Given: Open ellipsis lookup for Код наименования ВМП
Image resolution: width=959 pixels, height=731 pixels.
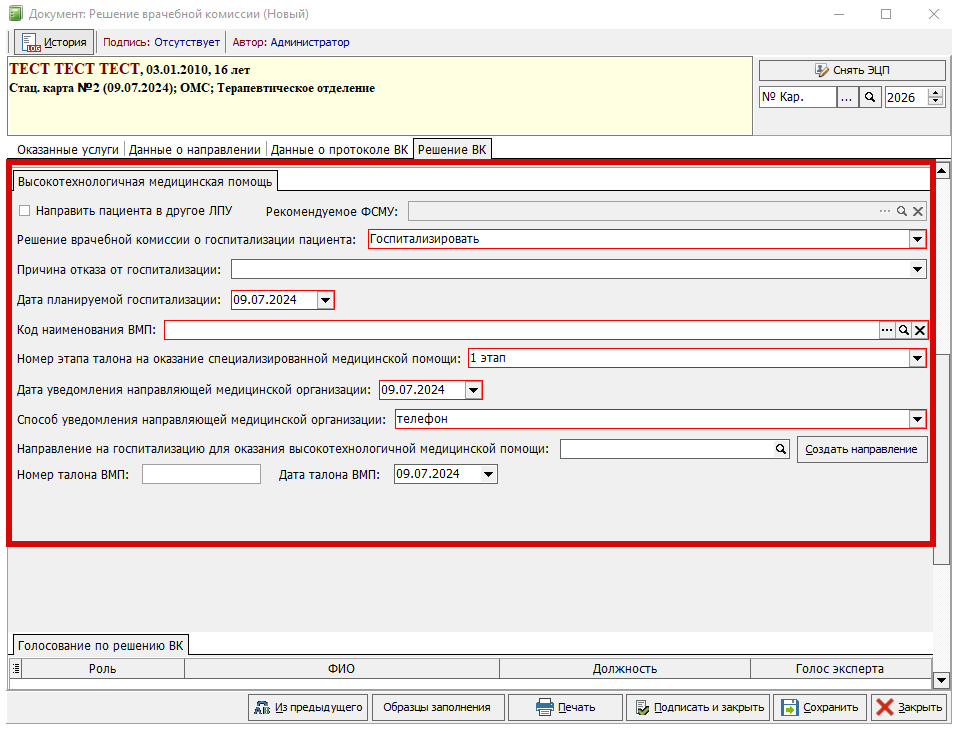Looking at the screenshot, I should [886, 330].
